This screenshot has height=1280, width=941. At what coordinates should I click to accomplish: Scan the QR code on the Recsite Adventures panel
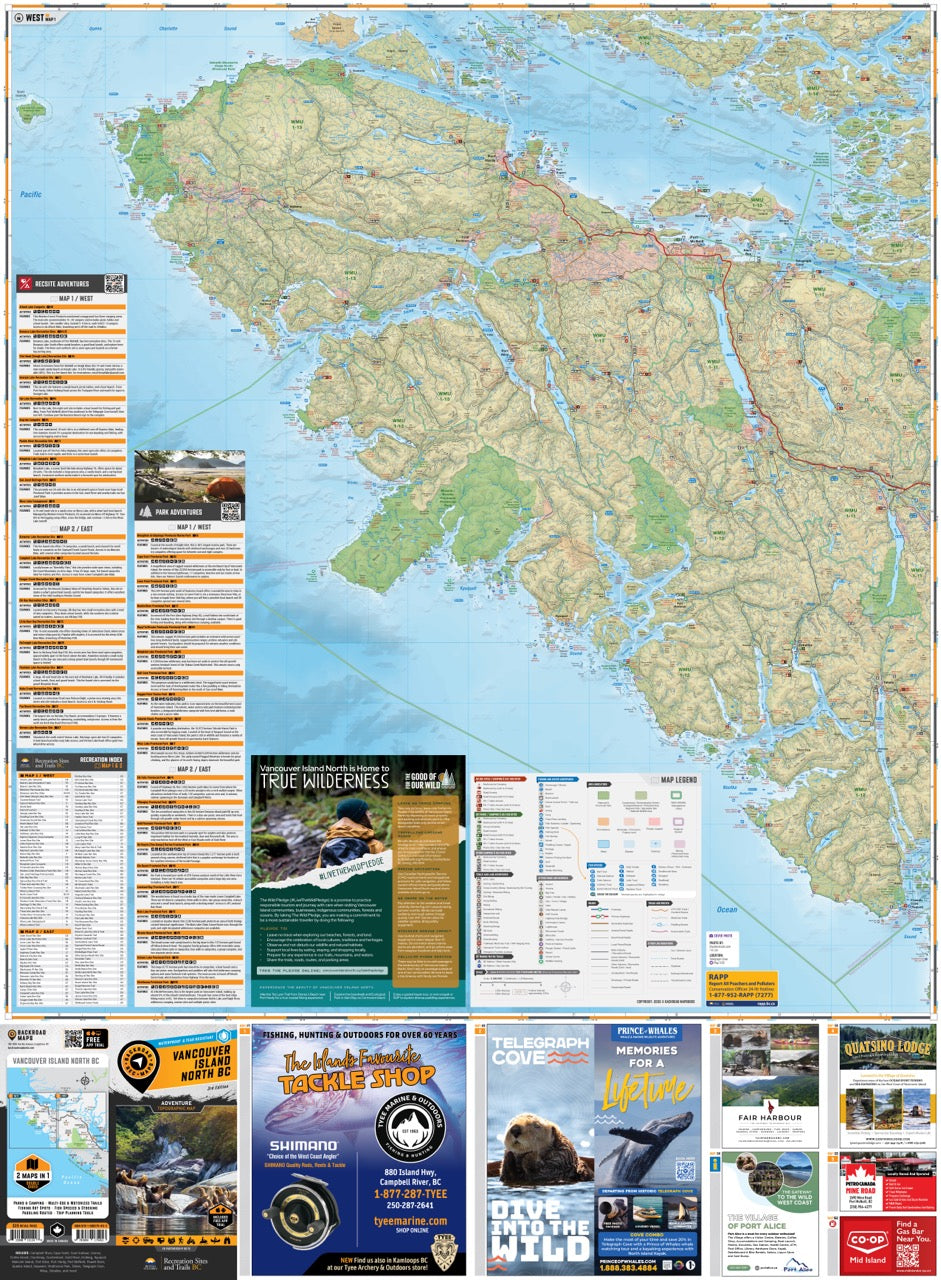[115, 283]
